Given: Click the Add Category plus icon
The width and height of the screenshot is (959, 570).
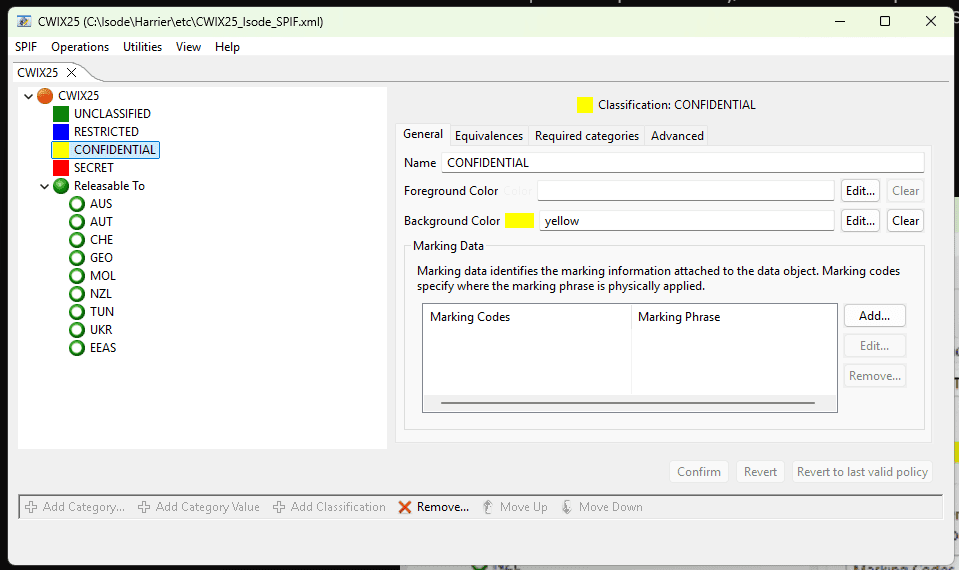Looking at the screenshot, I should [31, 507].
